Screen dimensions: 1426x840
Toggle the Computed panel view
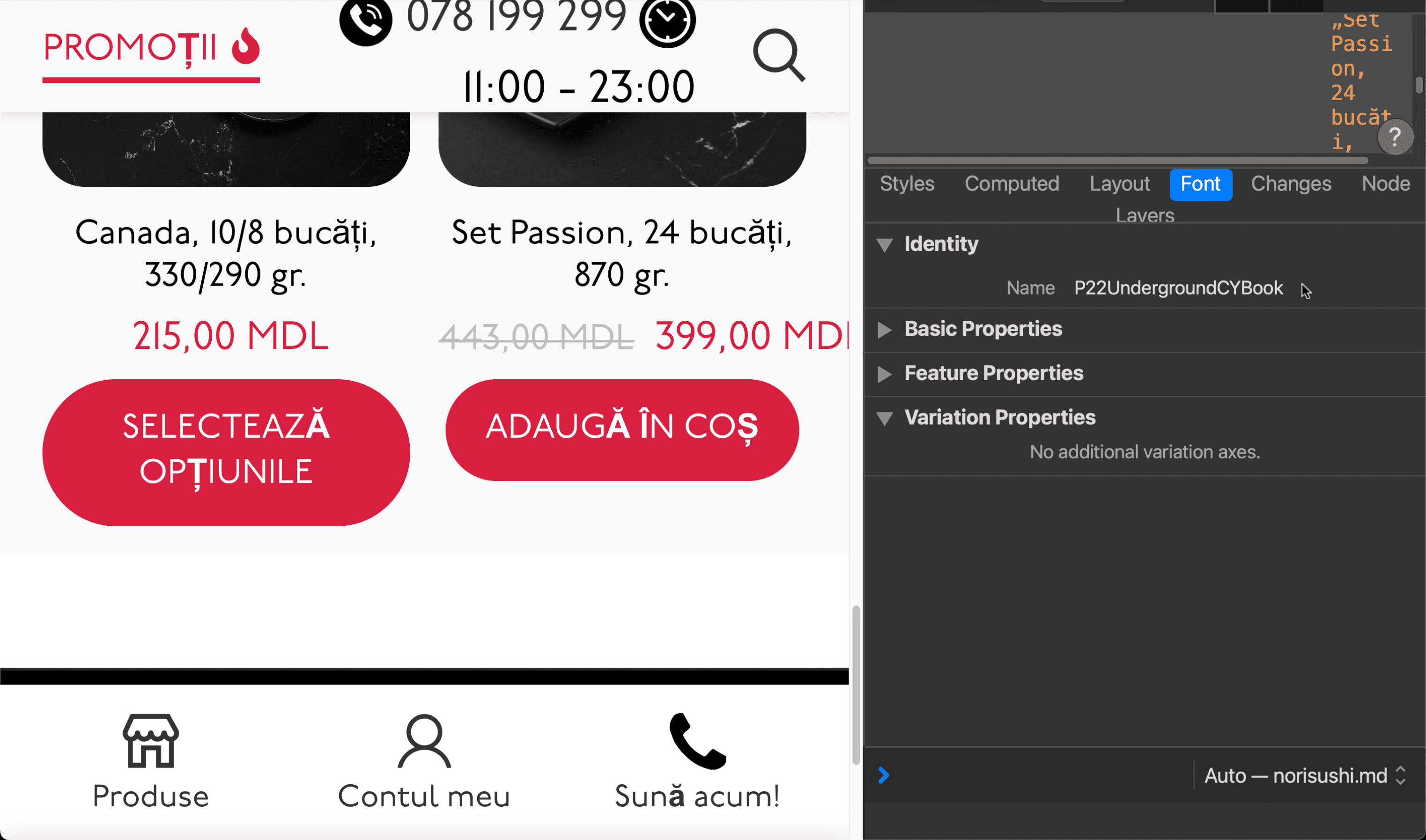click(1011, 183)
